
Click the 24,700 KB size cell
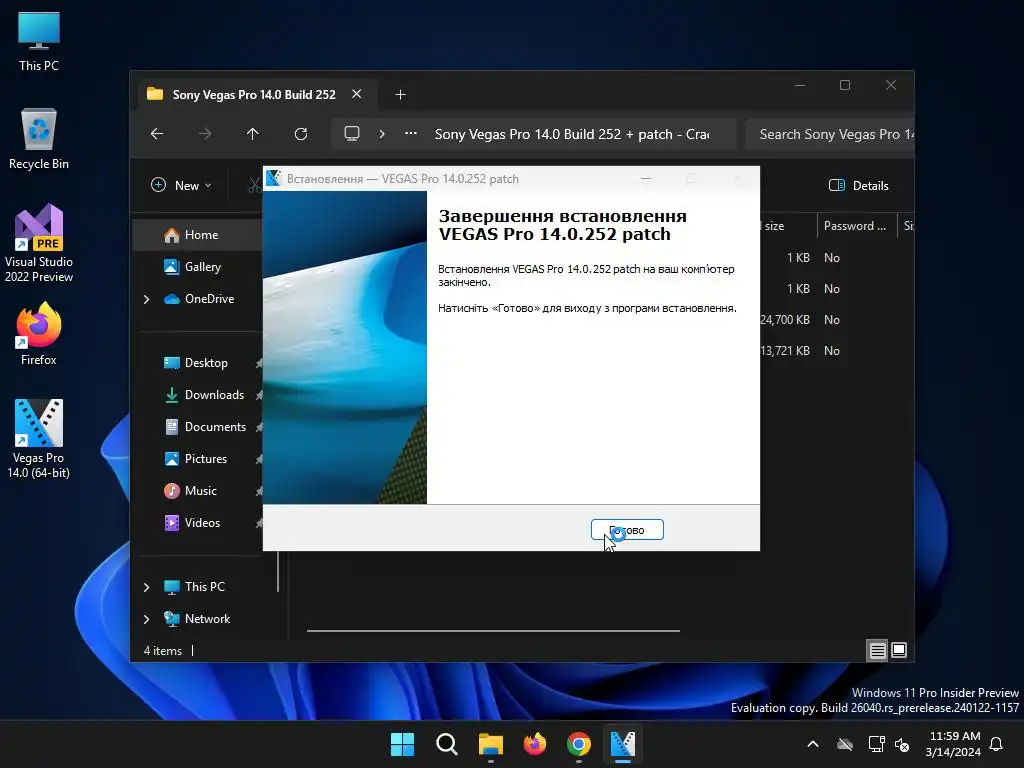(x=785, y=320)
